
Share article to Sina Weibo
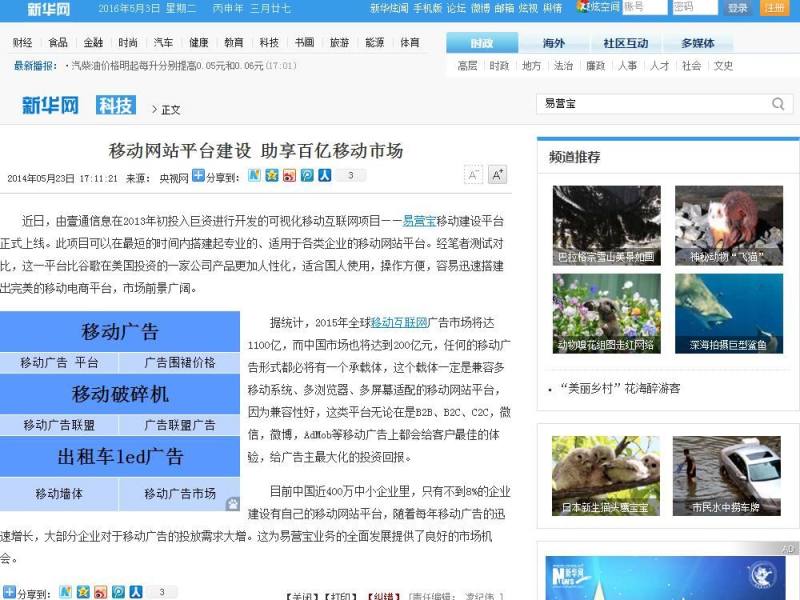(288, 176)
